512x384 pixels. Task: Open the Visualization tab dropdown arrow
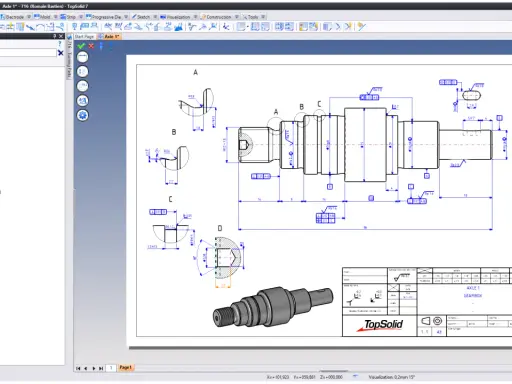coord(195,16)
